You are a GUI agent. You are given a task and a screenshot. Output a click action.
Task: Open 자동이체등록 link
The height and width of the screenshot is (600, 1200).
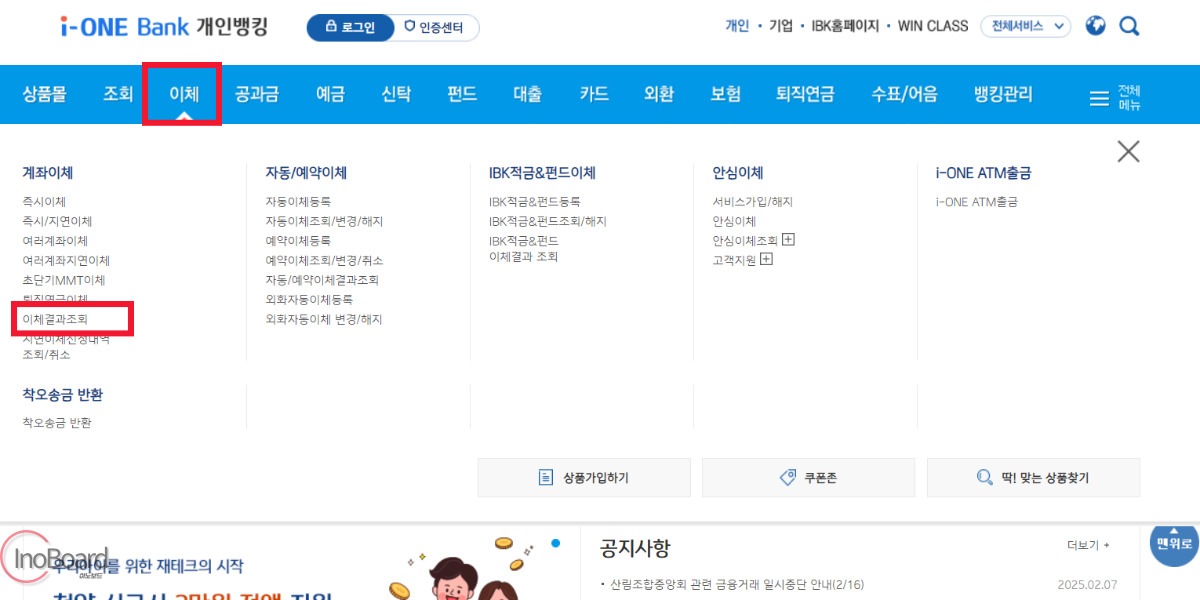coord(298,202)
